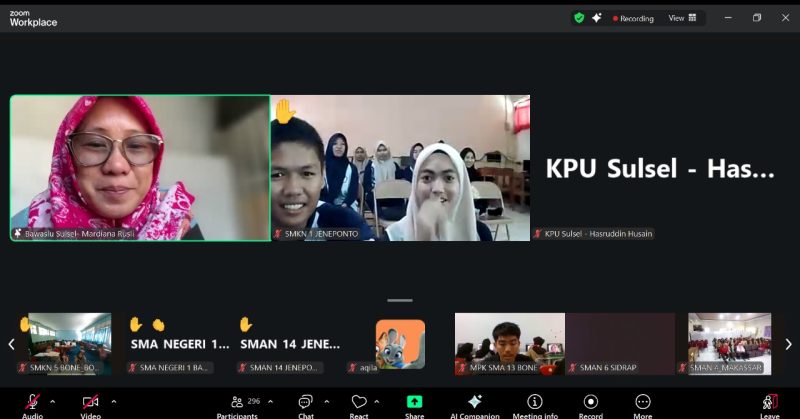800x419 pixels.
Task: Expand audio options caret next to Audio
Action: (x=55, y=401)
